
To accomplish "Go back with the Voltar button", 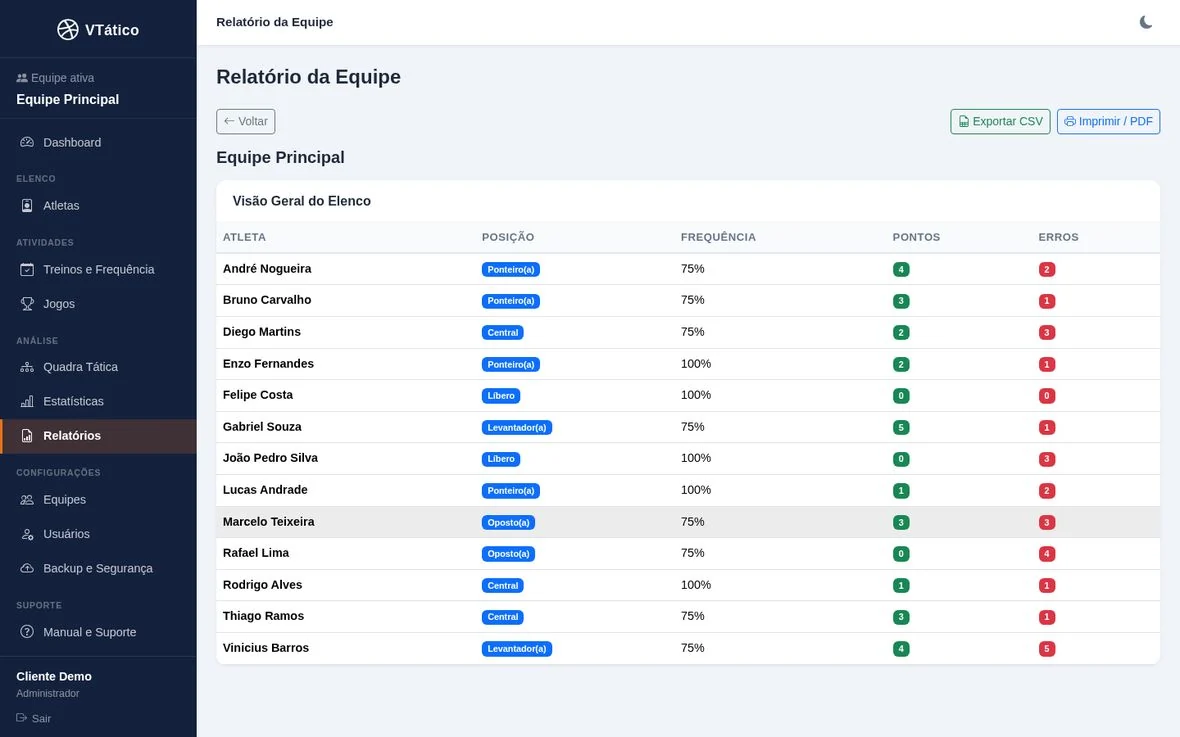I will coord(245,121).
